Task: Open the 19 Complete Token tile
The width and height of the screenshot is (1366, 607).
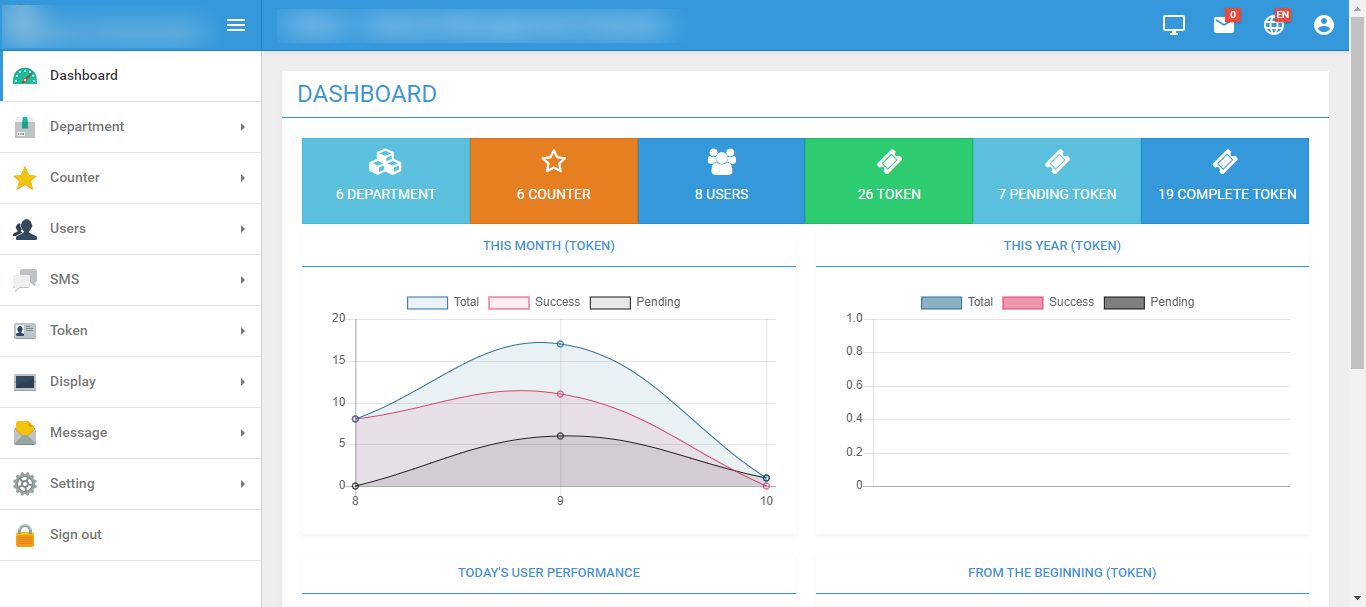Action: coord(1224,181)
